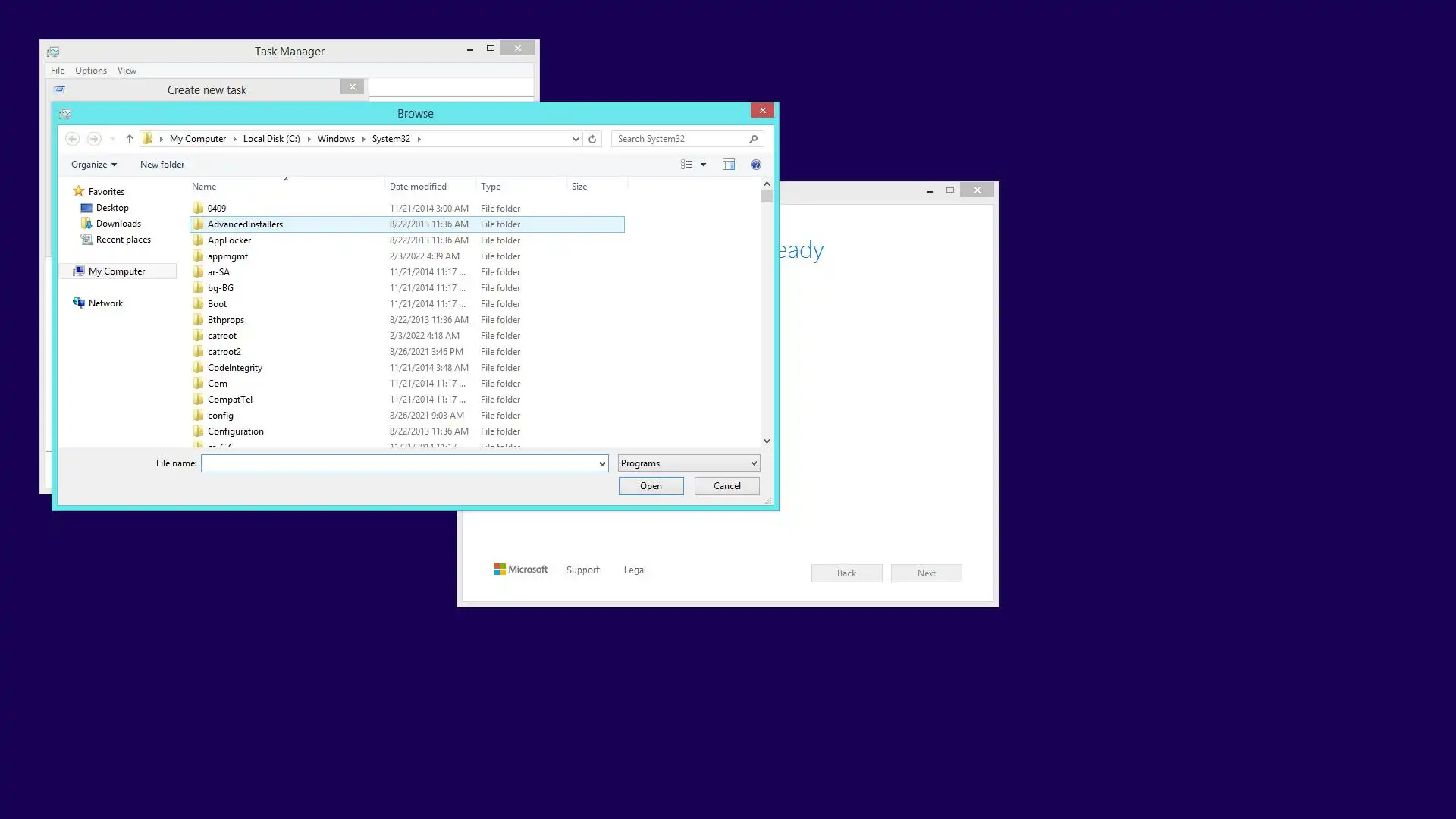Click the Cancel button
The width and height of the screenshot is (1456, 819).
click(726, 486)
